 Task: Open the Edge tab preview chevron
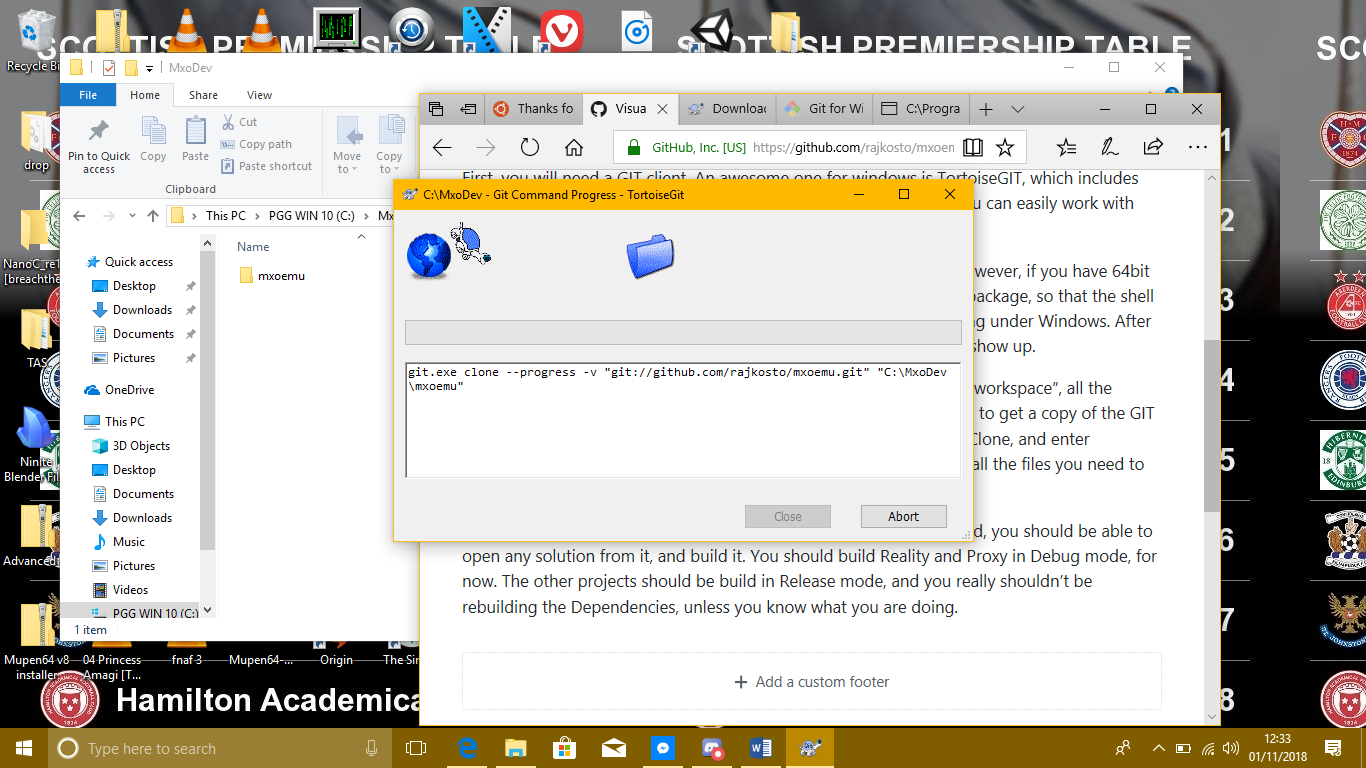point(1018,109)
